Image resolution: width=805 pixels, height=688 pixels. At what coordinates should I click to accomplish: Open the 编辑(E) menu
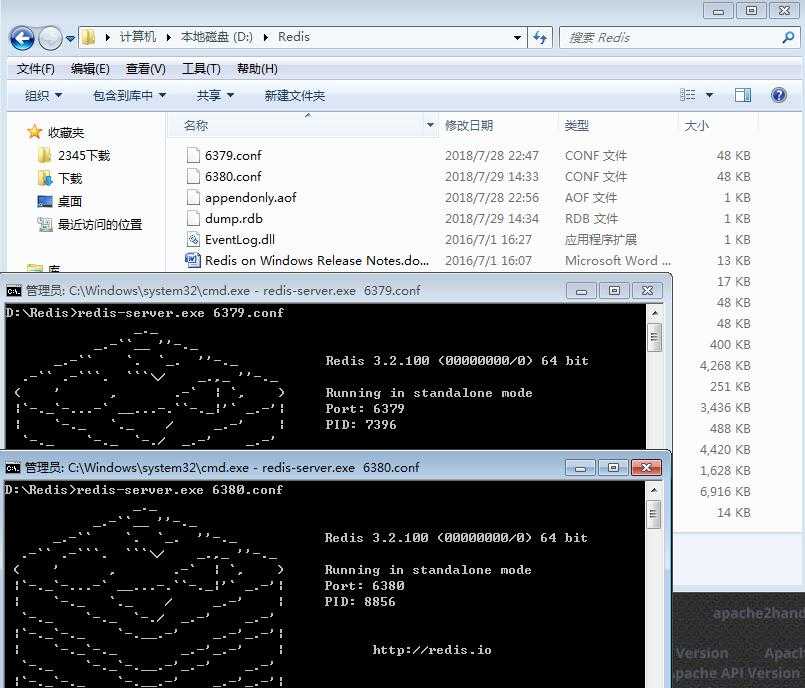tap(90, 69)
